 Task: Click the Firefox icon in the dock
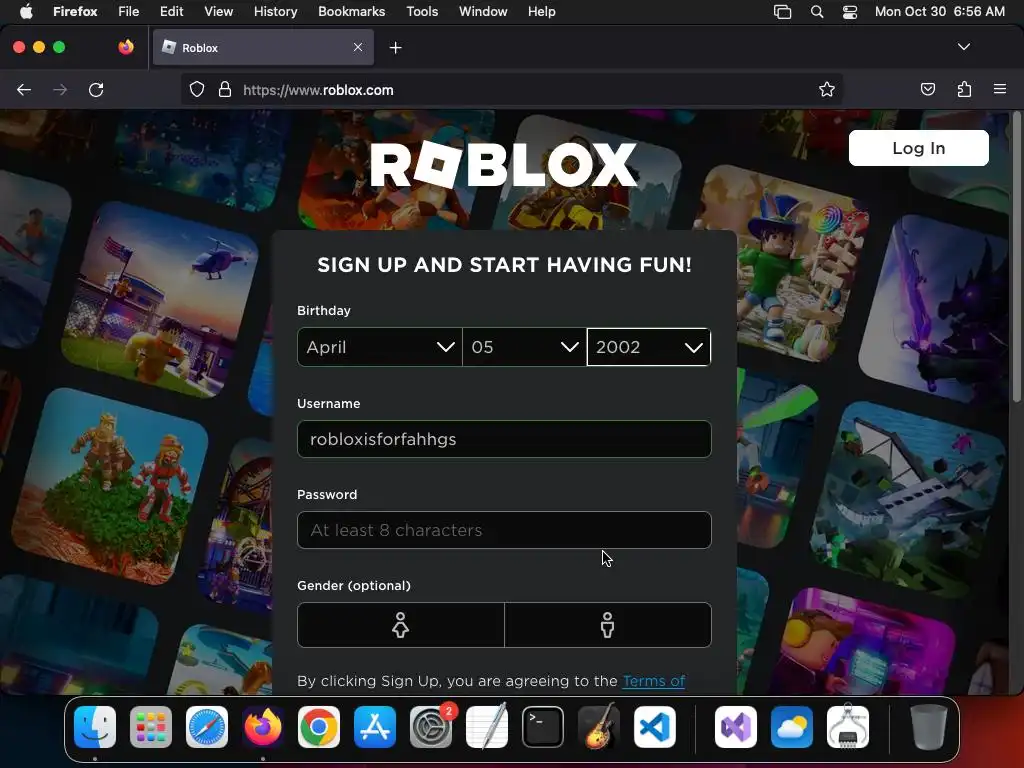pos(263,727)
